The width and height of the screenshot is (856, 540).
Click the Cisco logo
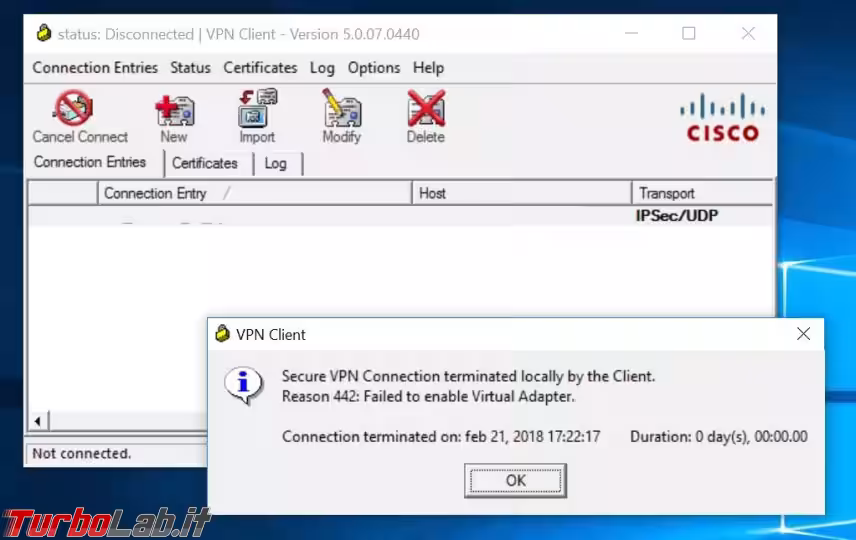coord(722,117)
